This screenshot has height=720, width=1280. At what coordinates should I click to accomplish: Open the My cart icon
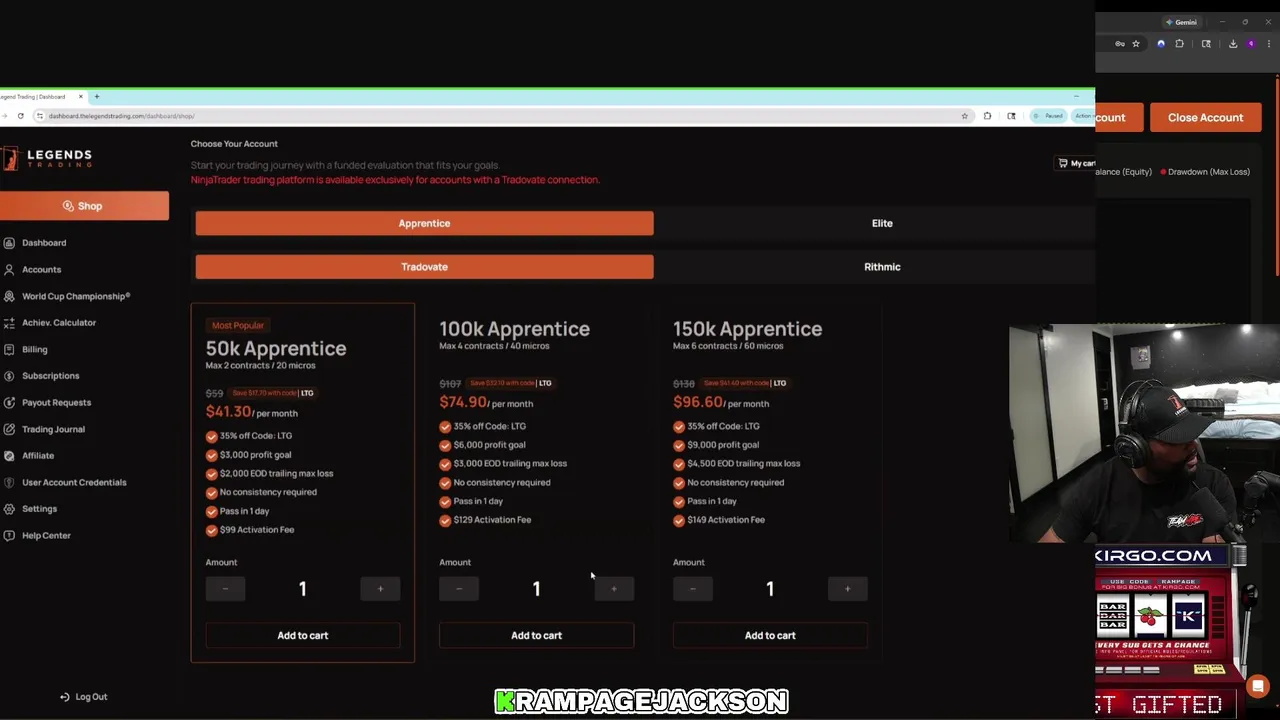(x=1062, y=163)
